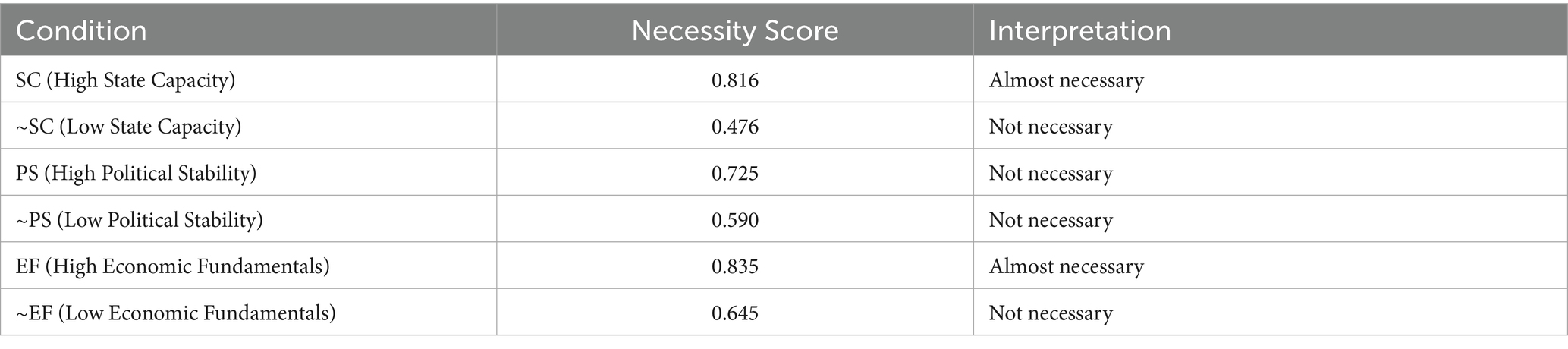This screenshot has width=1568, height=349.
Task: Select the SC (High State Capacity) cell
Action: coord(125,80)
